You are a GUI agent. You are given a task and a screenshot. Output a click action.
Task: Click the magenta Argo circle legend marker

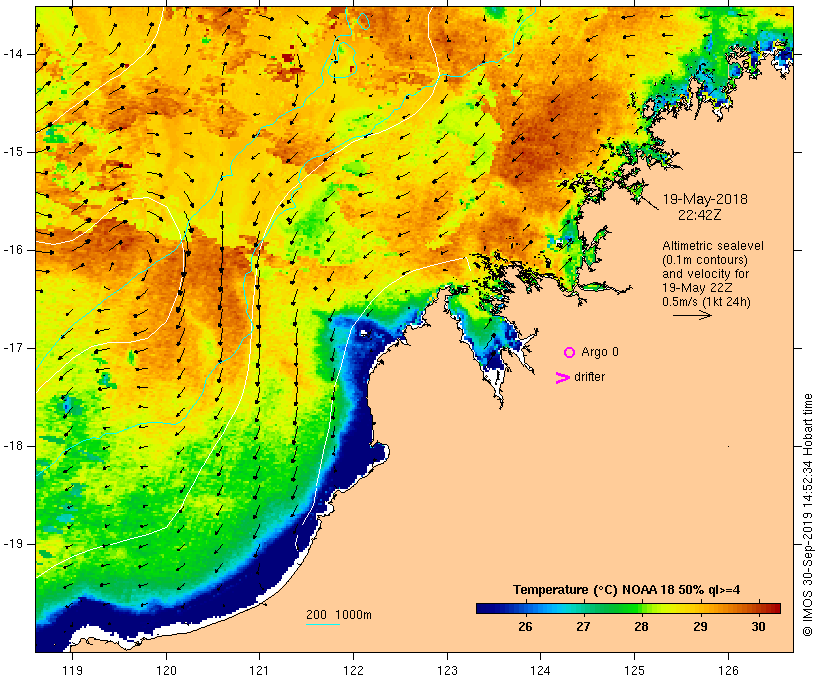[x=569, y=353]
